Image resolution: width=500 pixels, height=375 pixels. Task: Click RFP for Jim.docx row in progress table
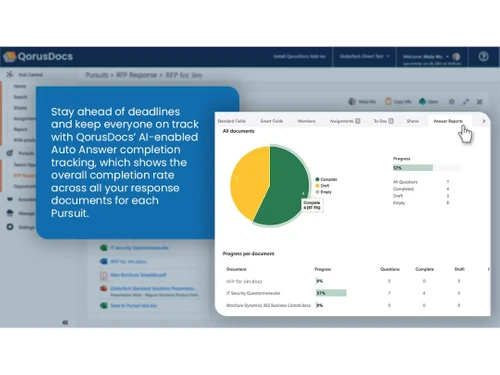pos(244,281)
